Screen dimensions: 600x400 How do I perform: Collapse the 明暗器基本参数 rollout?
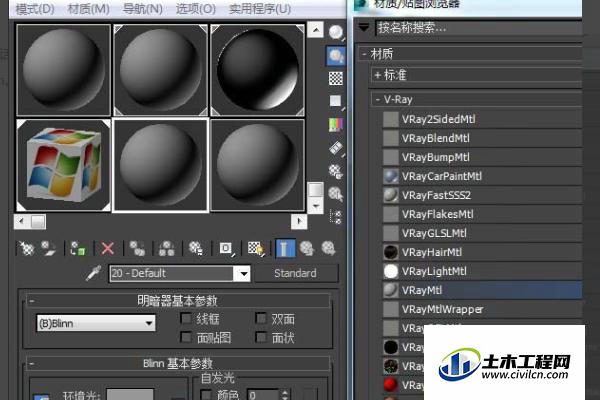[31, 301]
